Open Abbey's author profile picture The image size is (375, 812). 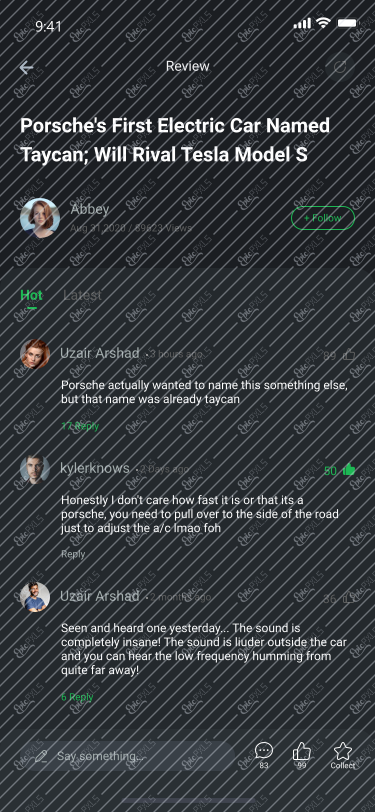pyautogui.click(x=40, y=218)
